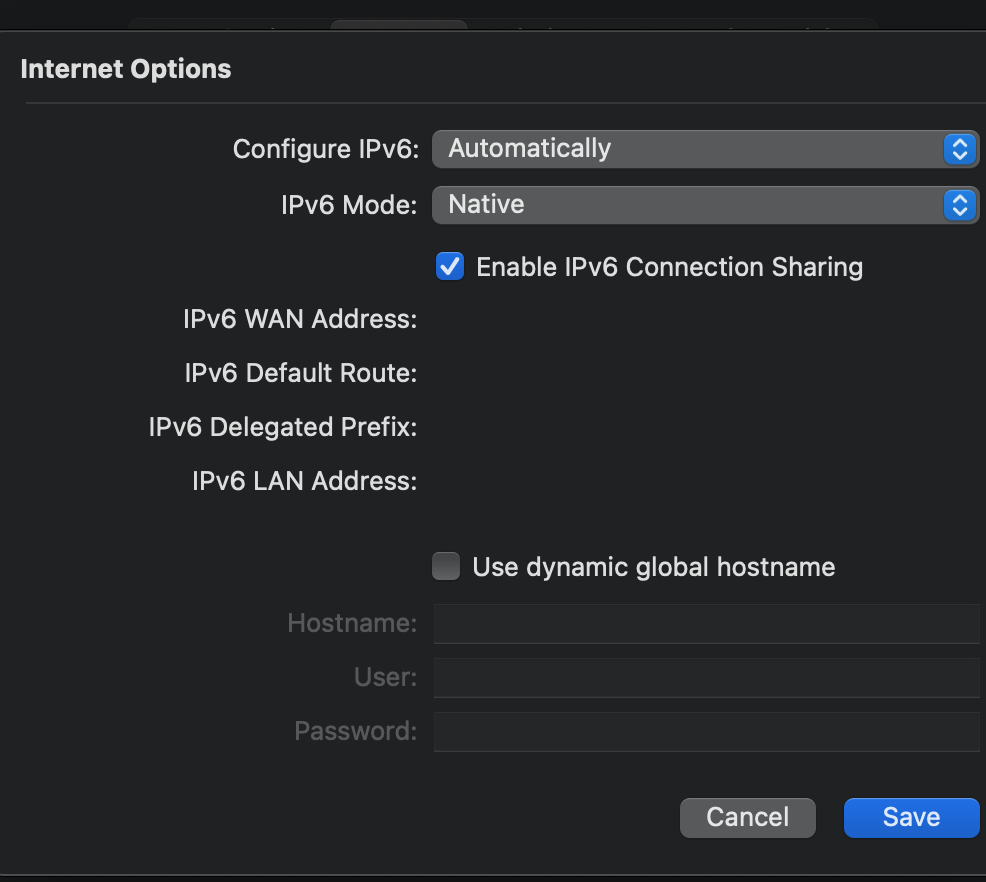Click the blue chevron arrows beside Native

[960, 205]
